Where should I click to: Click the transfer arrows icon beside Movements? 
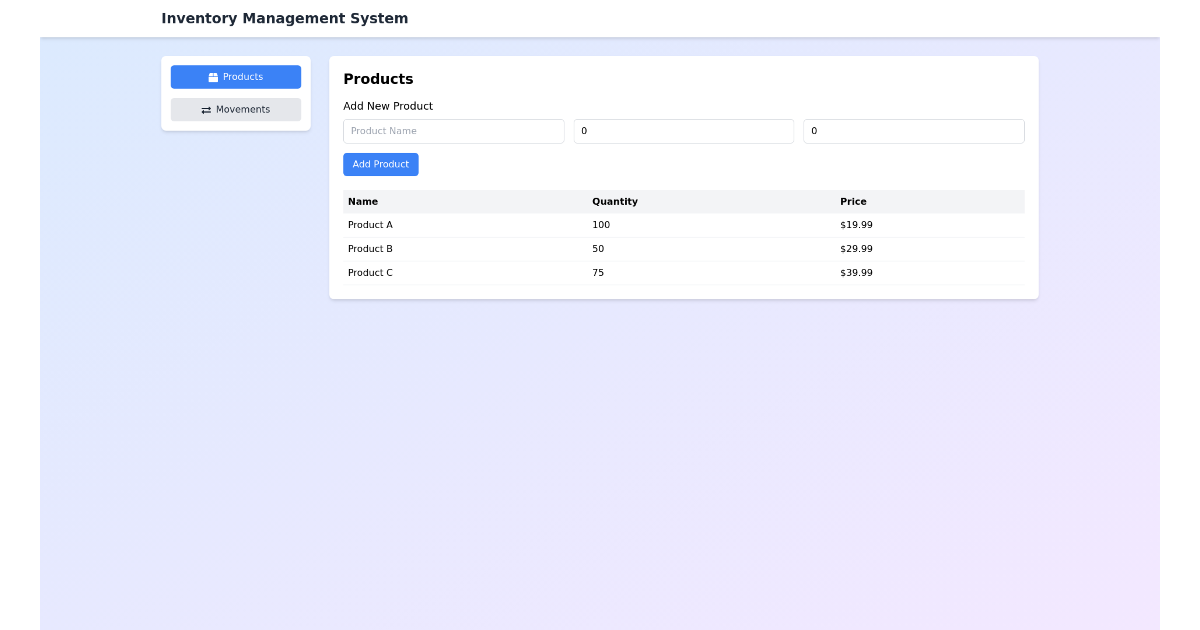(208, 109)
